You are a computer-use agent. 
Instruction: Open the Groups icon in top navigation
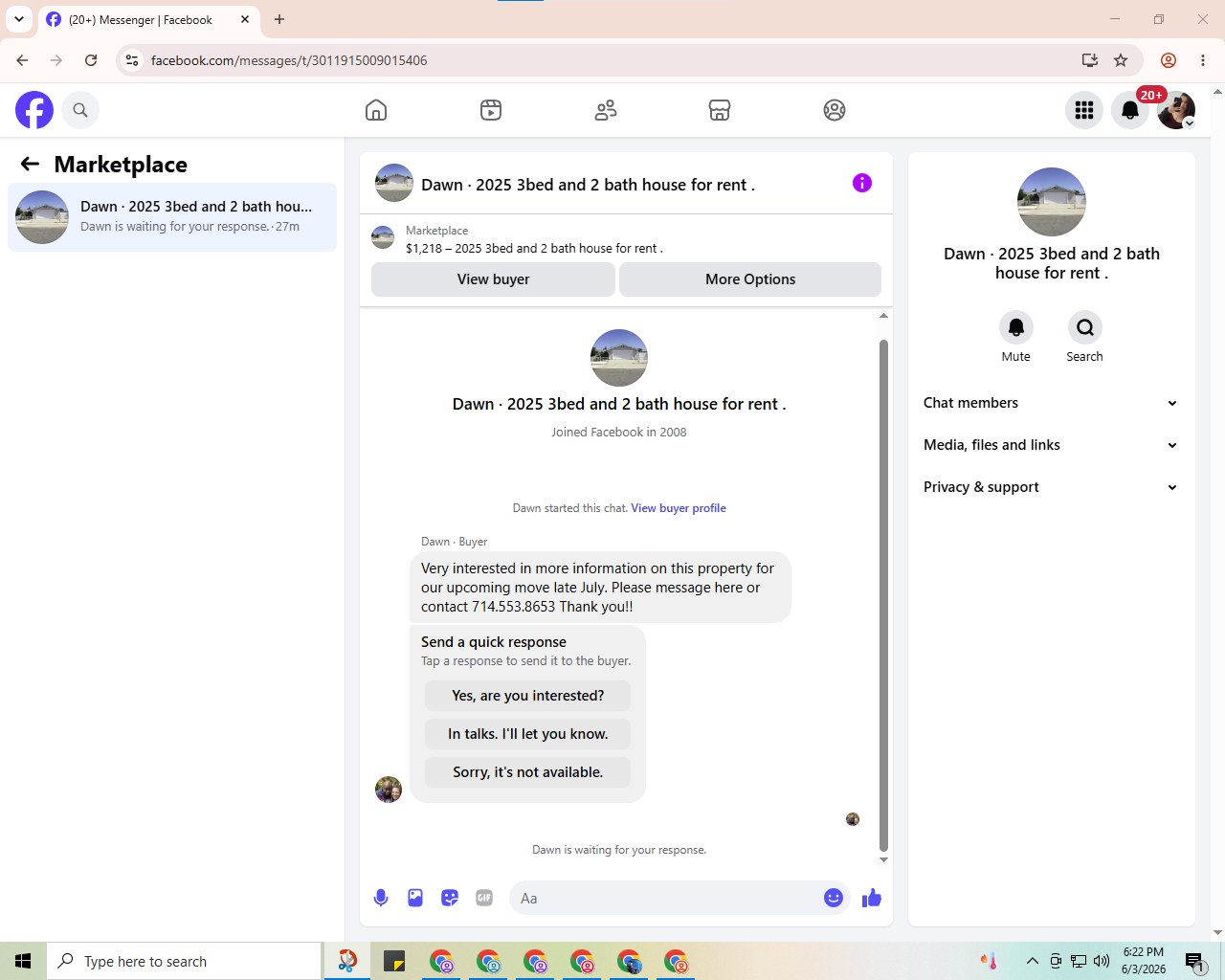point(835,110)
